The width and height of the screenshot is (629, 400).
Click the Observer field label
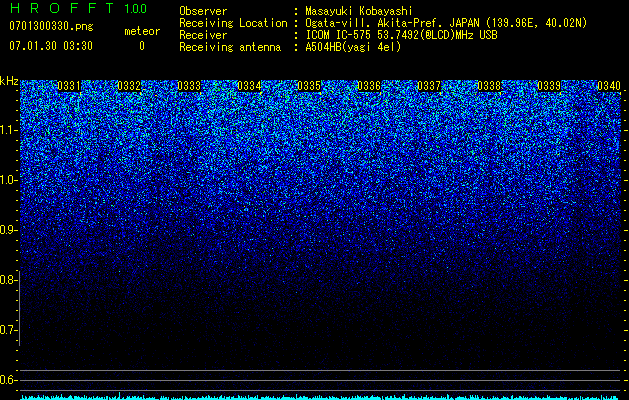click(x=203, y=11)
